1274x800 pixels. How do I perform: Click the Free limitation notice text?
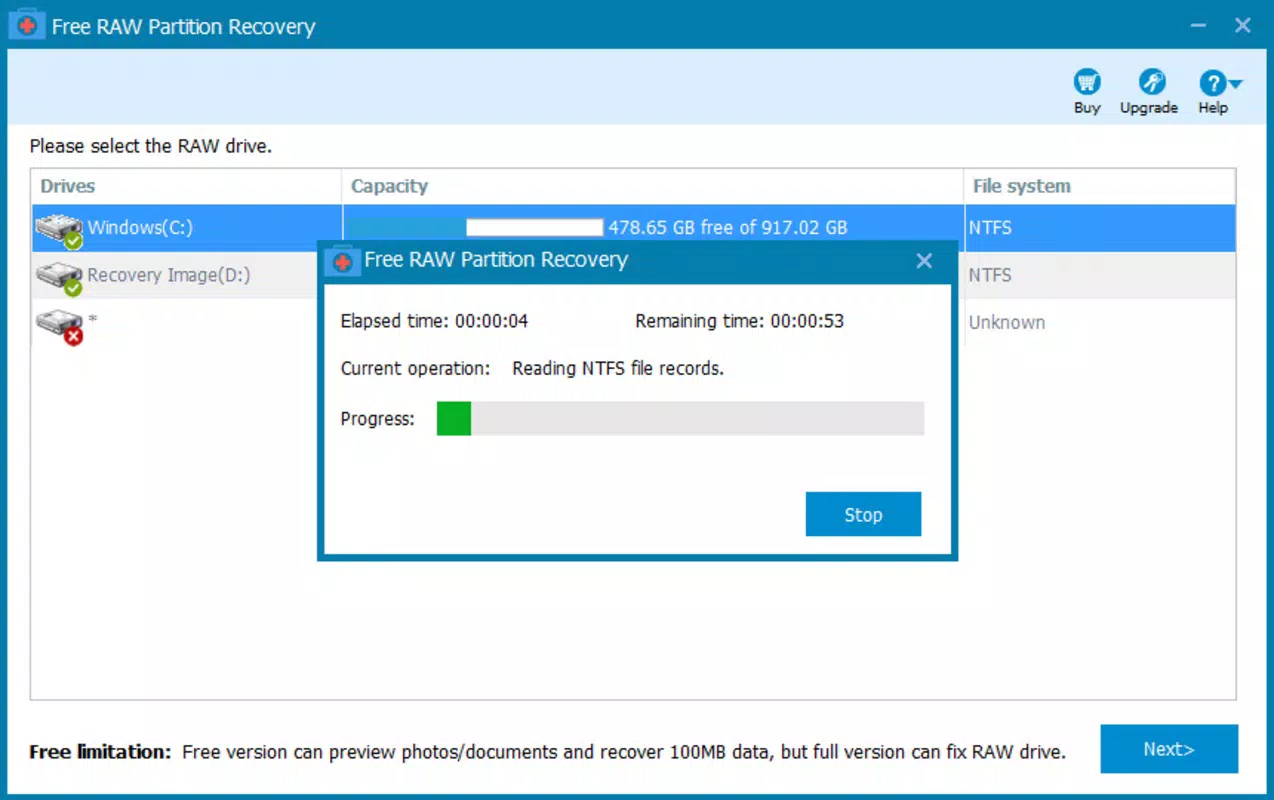547,751
